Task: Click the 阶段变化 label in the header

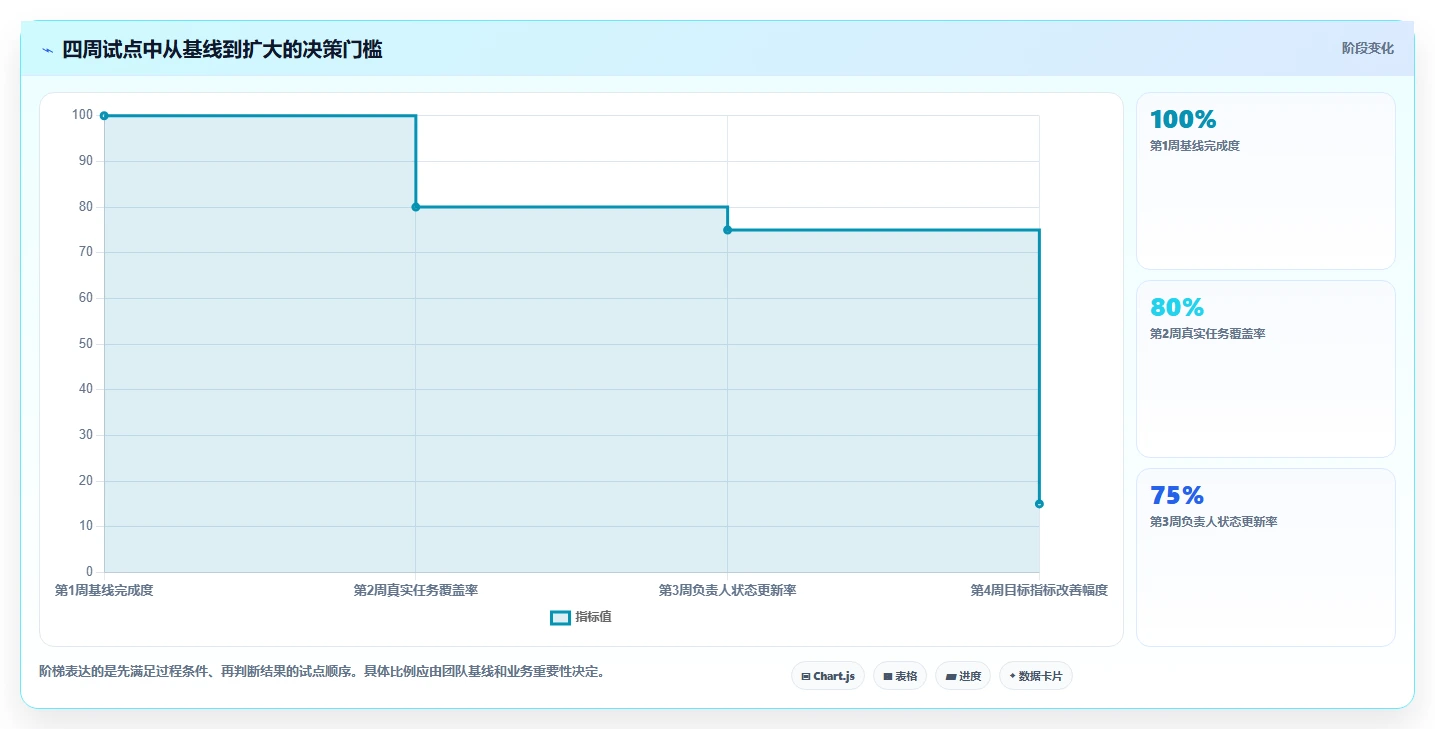Action: tap(1367, 48)
